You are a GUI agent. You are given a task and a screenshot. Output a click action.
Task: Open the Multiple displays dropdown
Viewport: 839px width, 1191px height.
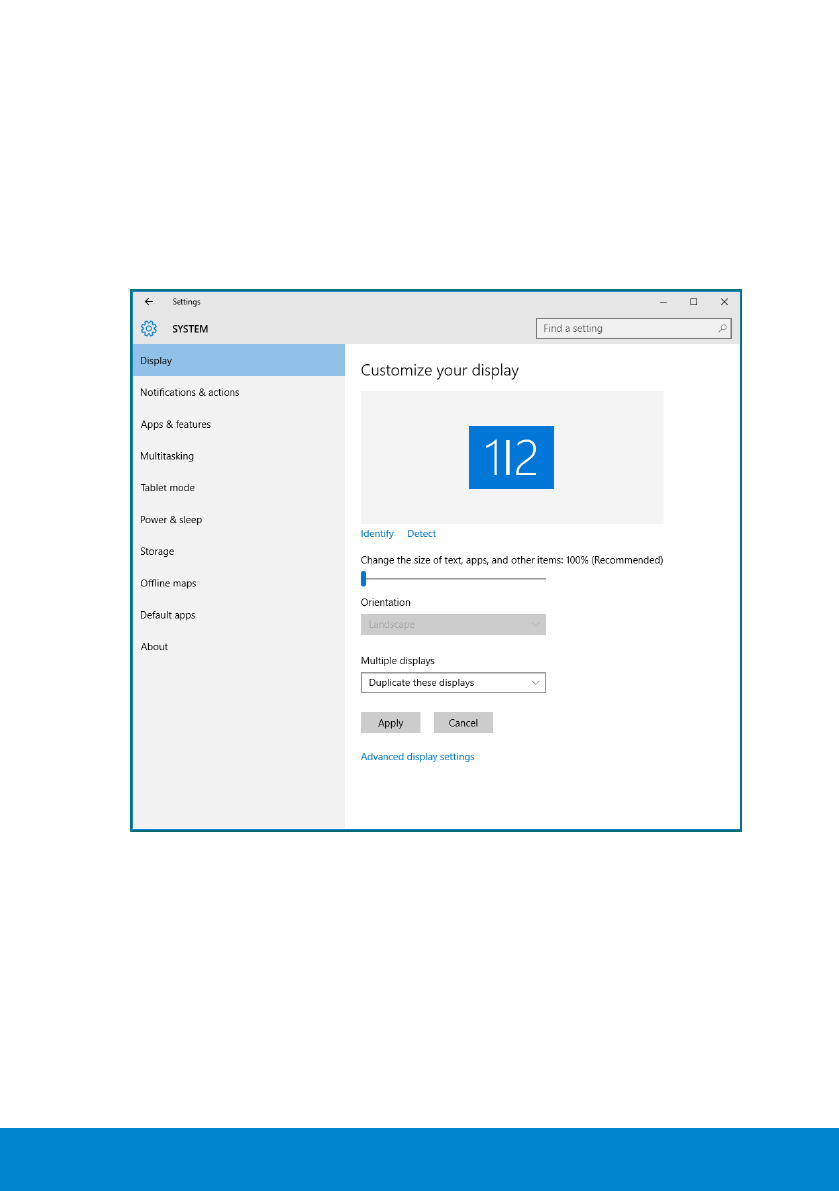pyautogui.click(x=453, y=683)
